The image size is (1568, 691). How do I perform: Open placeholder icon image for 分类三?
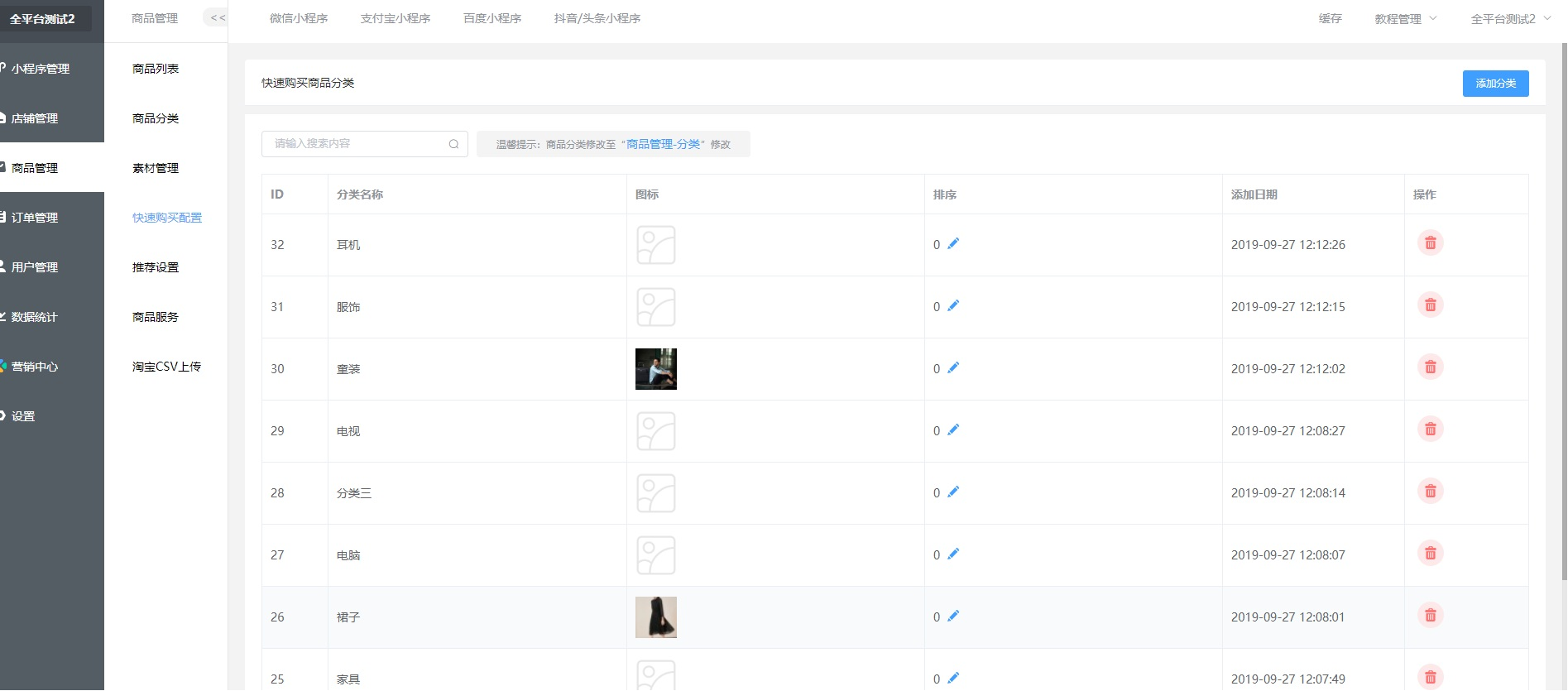tap(656, 493)
